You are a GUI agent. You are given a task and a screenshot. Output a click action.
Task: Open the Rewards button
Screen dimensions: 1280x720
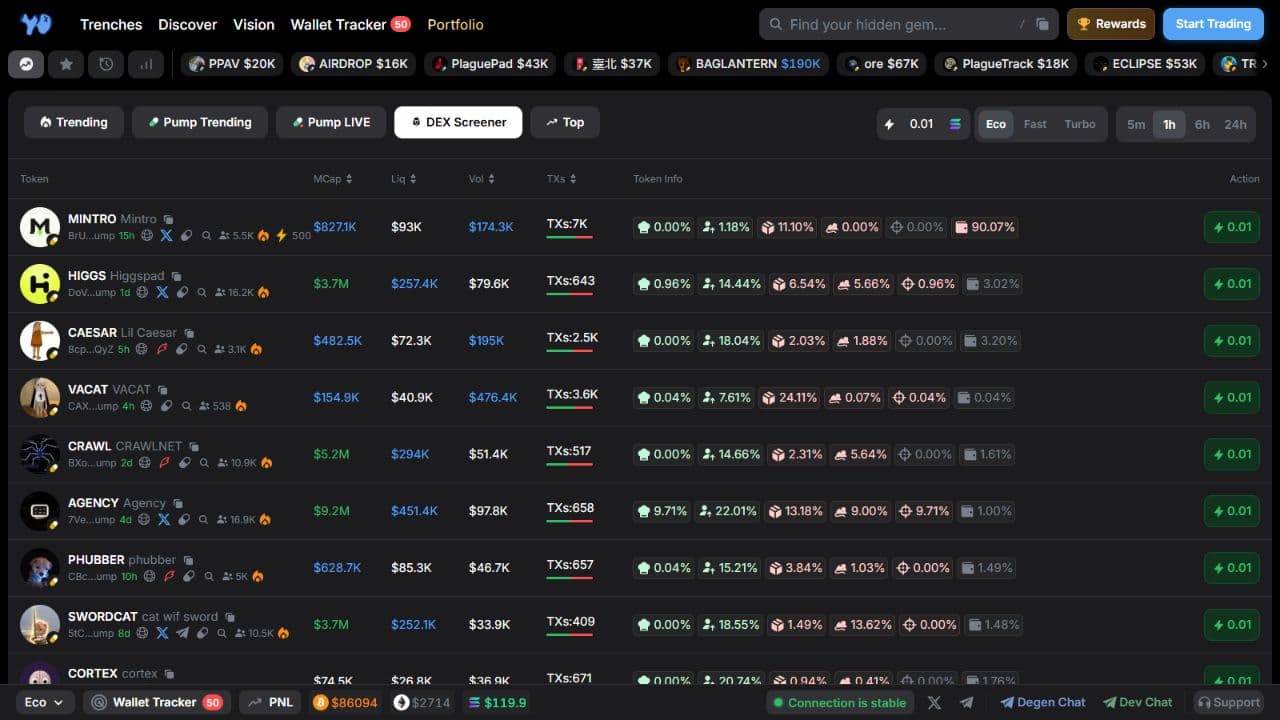[x=1111, y=24]
